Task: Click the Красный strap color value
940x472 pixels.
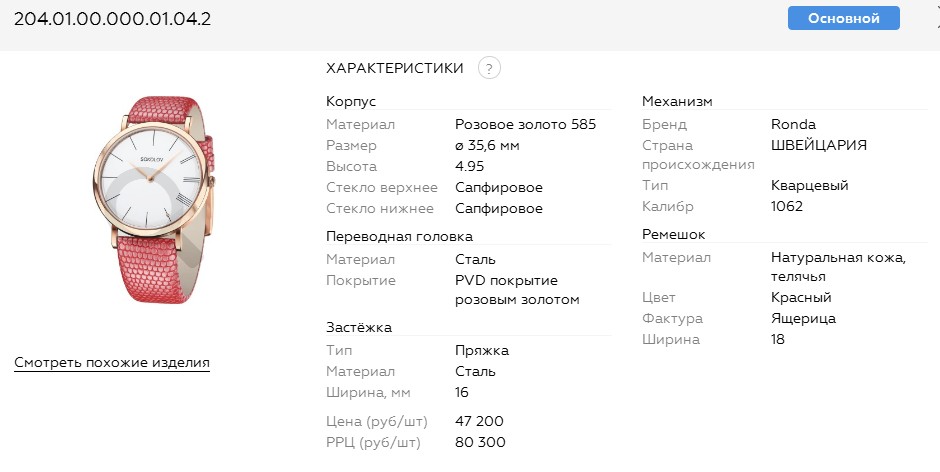Action: [801, 298]
